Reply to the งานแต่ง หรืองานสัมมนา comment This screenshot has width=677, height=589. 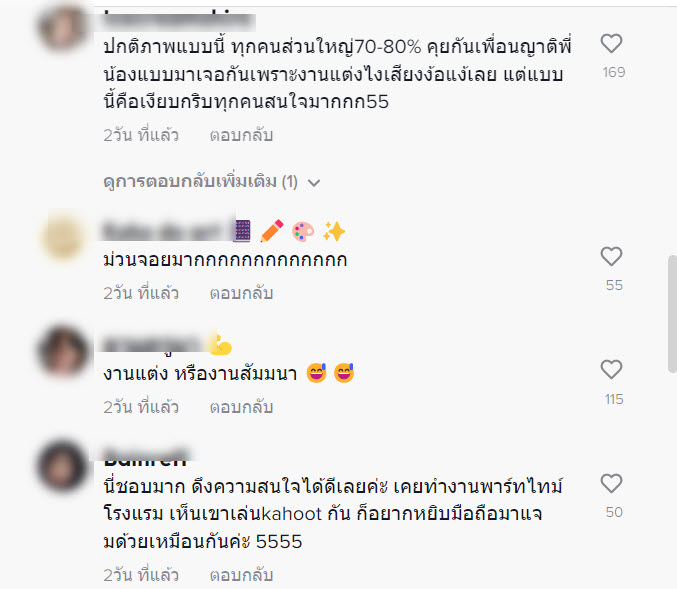pos(241,407)
